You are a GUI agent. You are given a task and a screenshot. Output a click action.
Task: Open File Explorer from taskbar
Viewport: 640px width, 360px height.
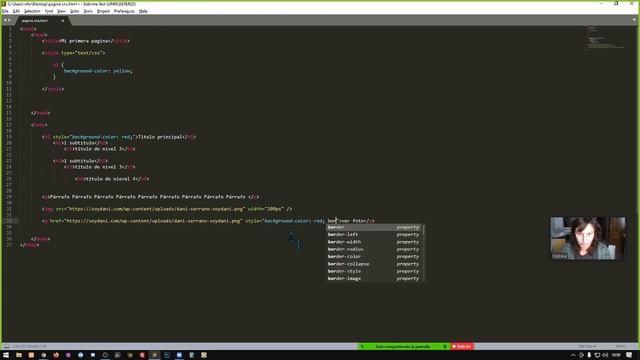point(19,356)
